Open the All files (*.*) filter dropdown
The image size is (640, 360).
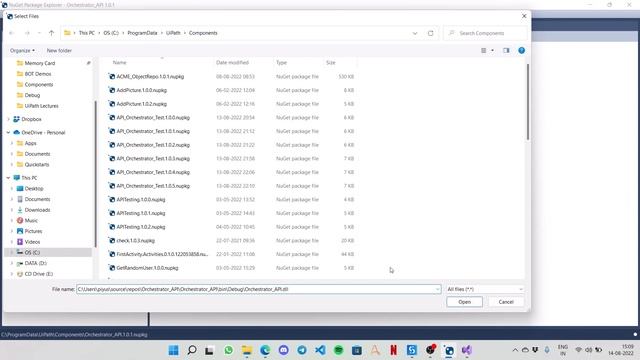pyautogui.click(x=485, y=289)
